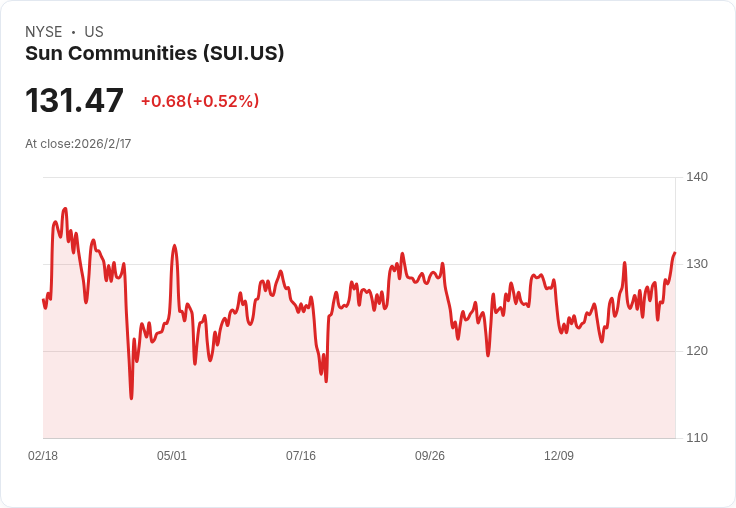The width and height of the screenshot is (736, 508).
Task: Click the At close 2026/2/17 timestamp
Action: click(x=78, y=144)
